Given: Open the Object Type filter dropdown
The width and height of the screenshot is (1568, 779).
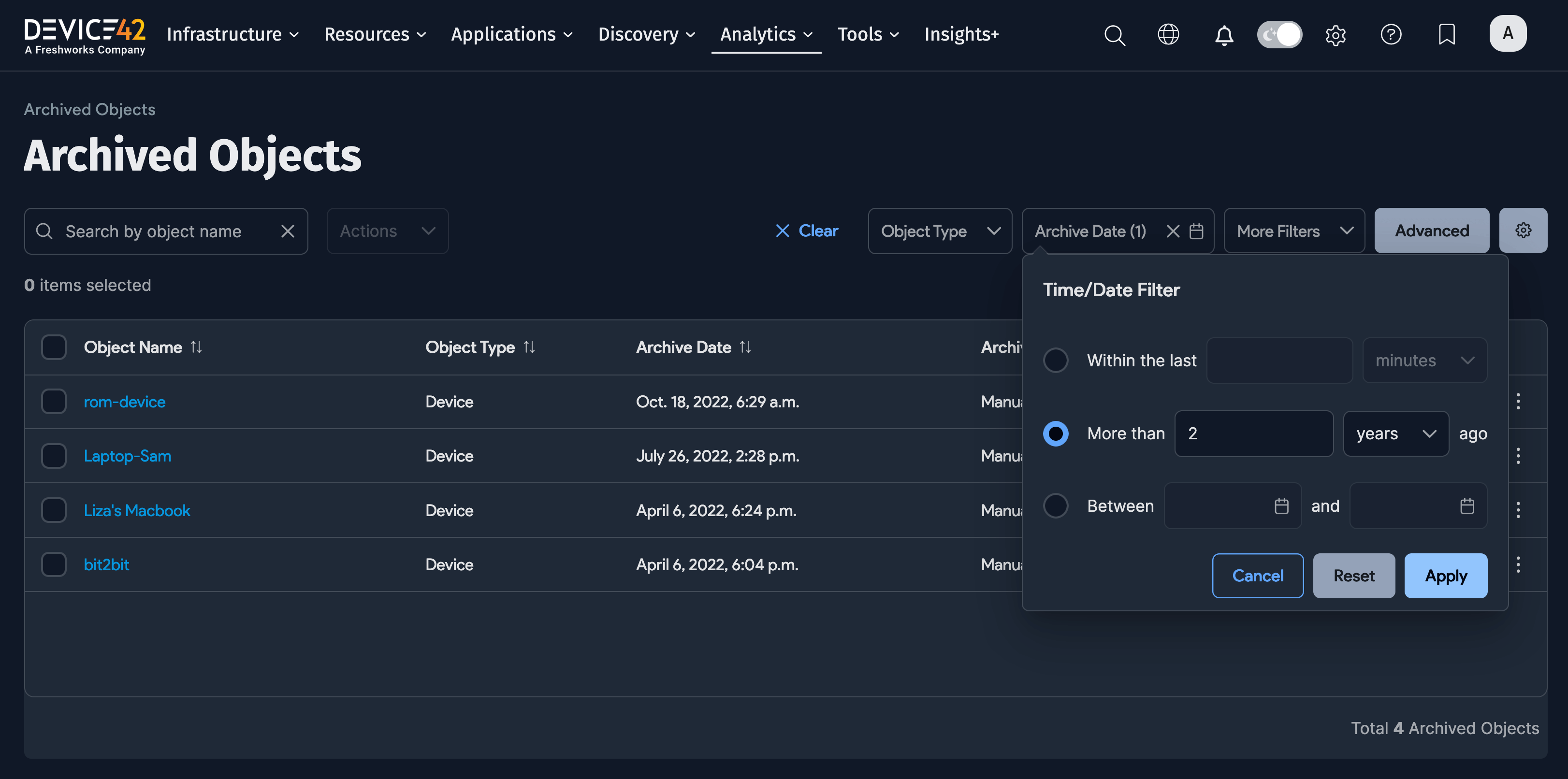Looking at the screenshot, I should pyautogui.click(x=940, y=231).
